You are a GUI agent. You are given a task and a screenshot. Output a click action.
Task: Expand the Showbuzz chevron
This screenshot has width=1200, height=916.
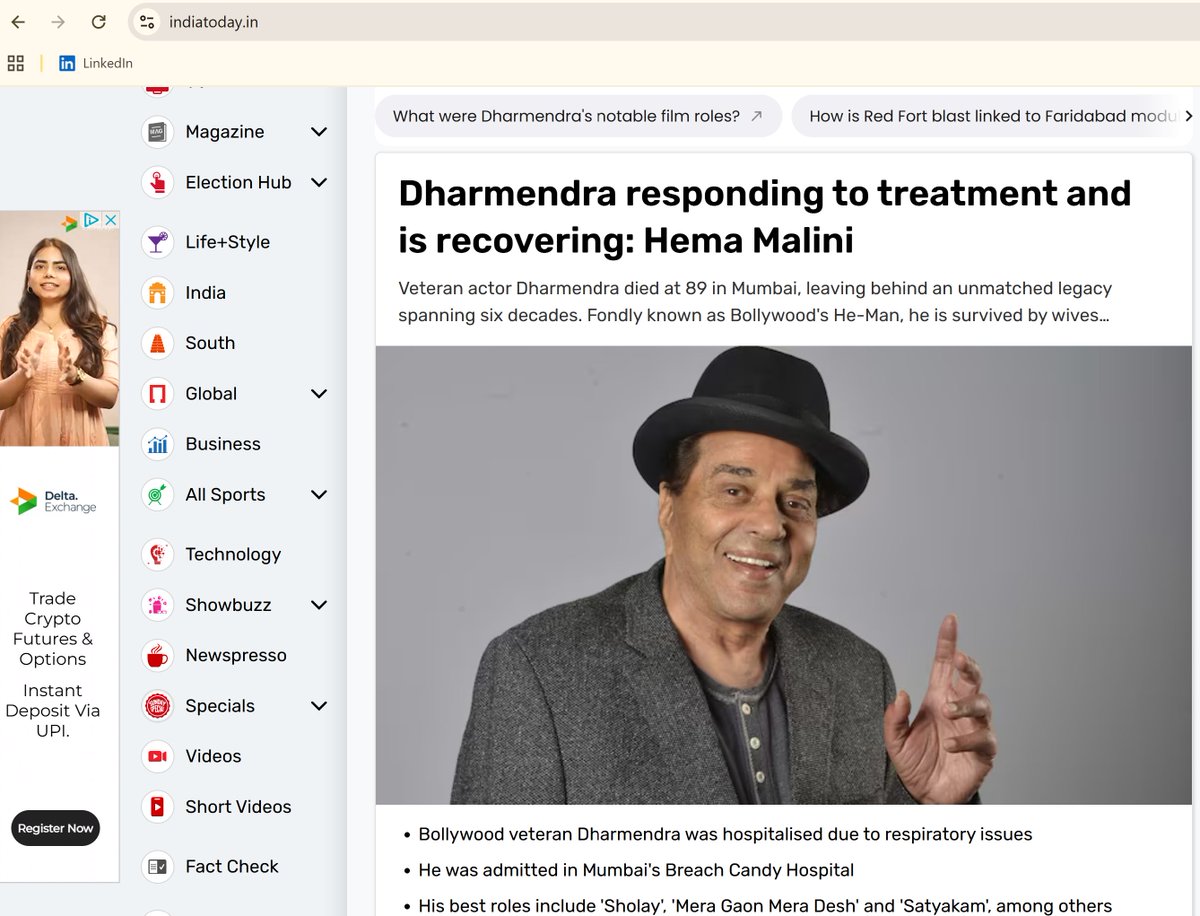(319, 605)
